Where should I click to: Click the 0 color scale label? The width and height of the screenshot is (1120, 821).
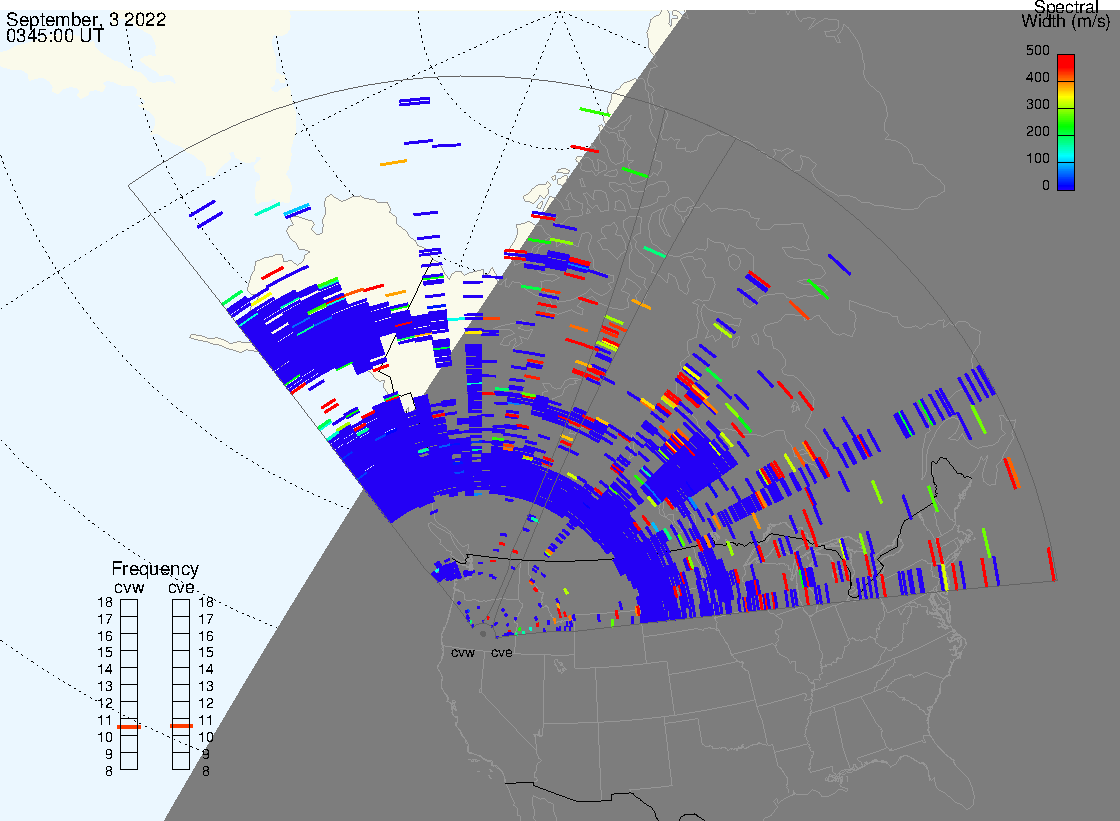[x=1046, y=186]
